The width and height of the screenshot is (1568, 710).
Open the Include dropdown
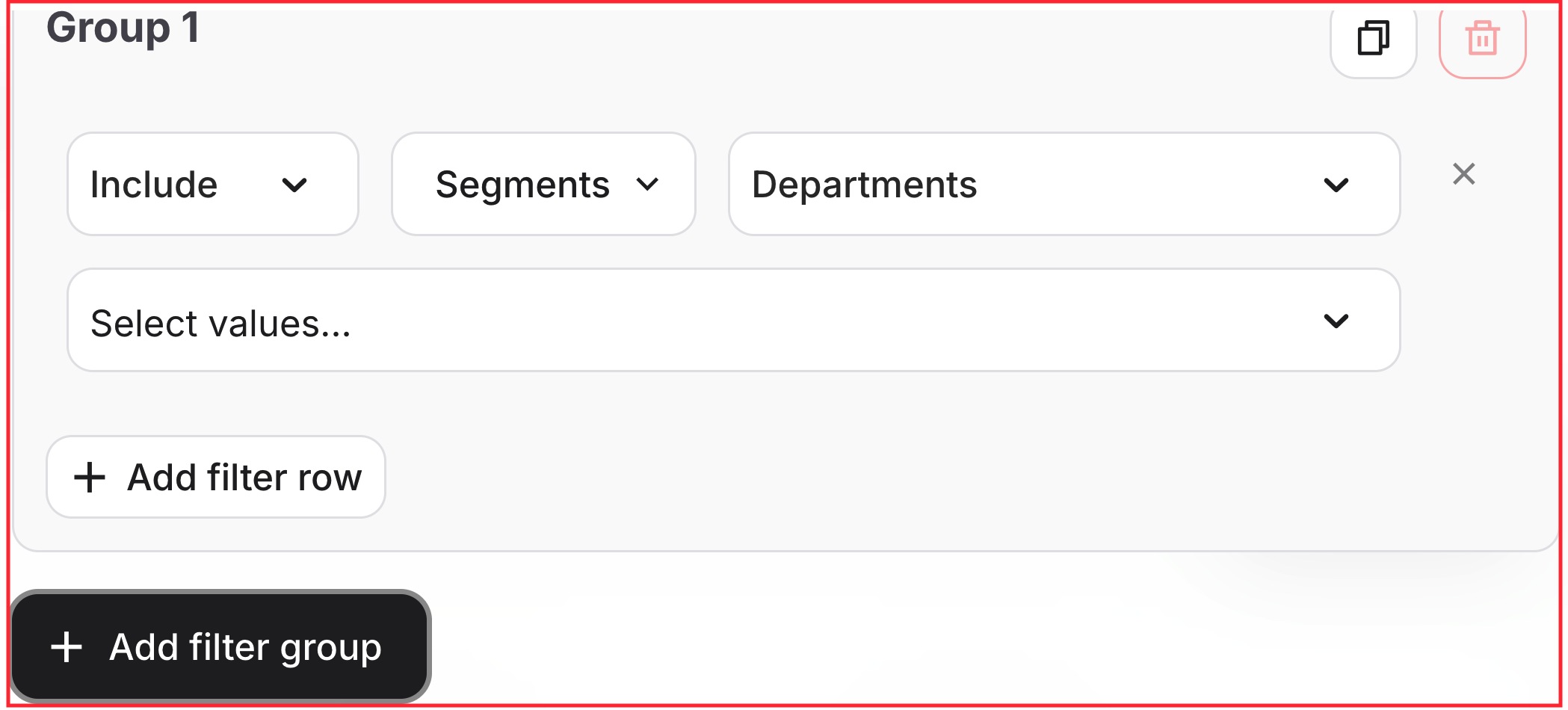point(212,185)
